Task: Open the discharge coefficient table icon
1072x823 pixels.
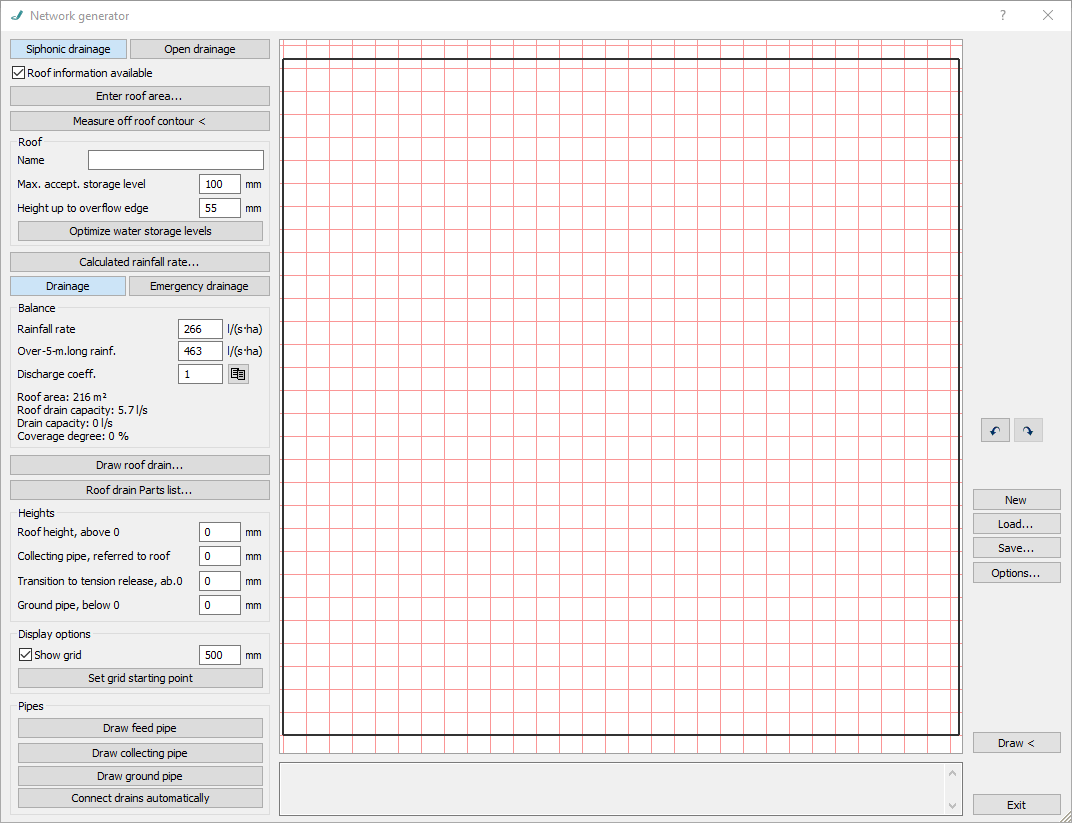Action: pyautogui.click(x=238, y=374)
